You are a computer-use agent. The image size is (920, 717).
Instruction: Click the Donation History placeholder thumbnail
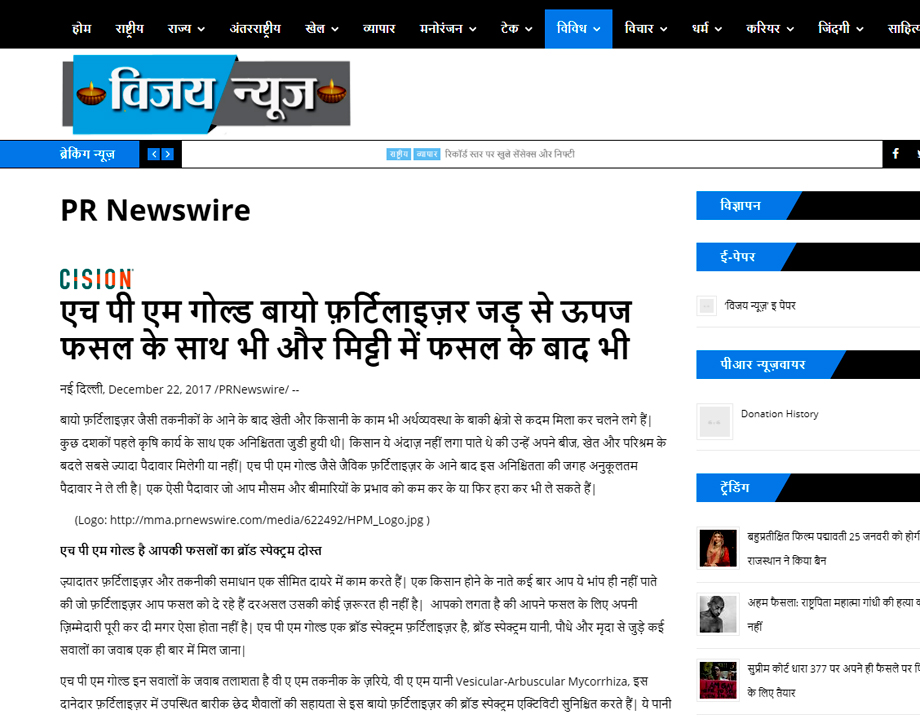click(715, 421)
